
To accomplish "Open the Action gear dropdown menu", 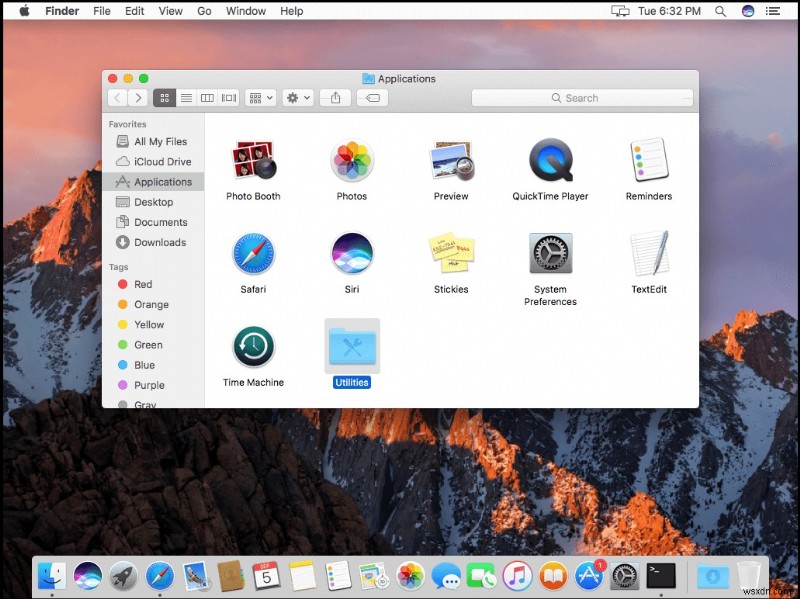I will [297, 98].
